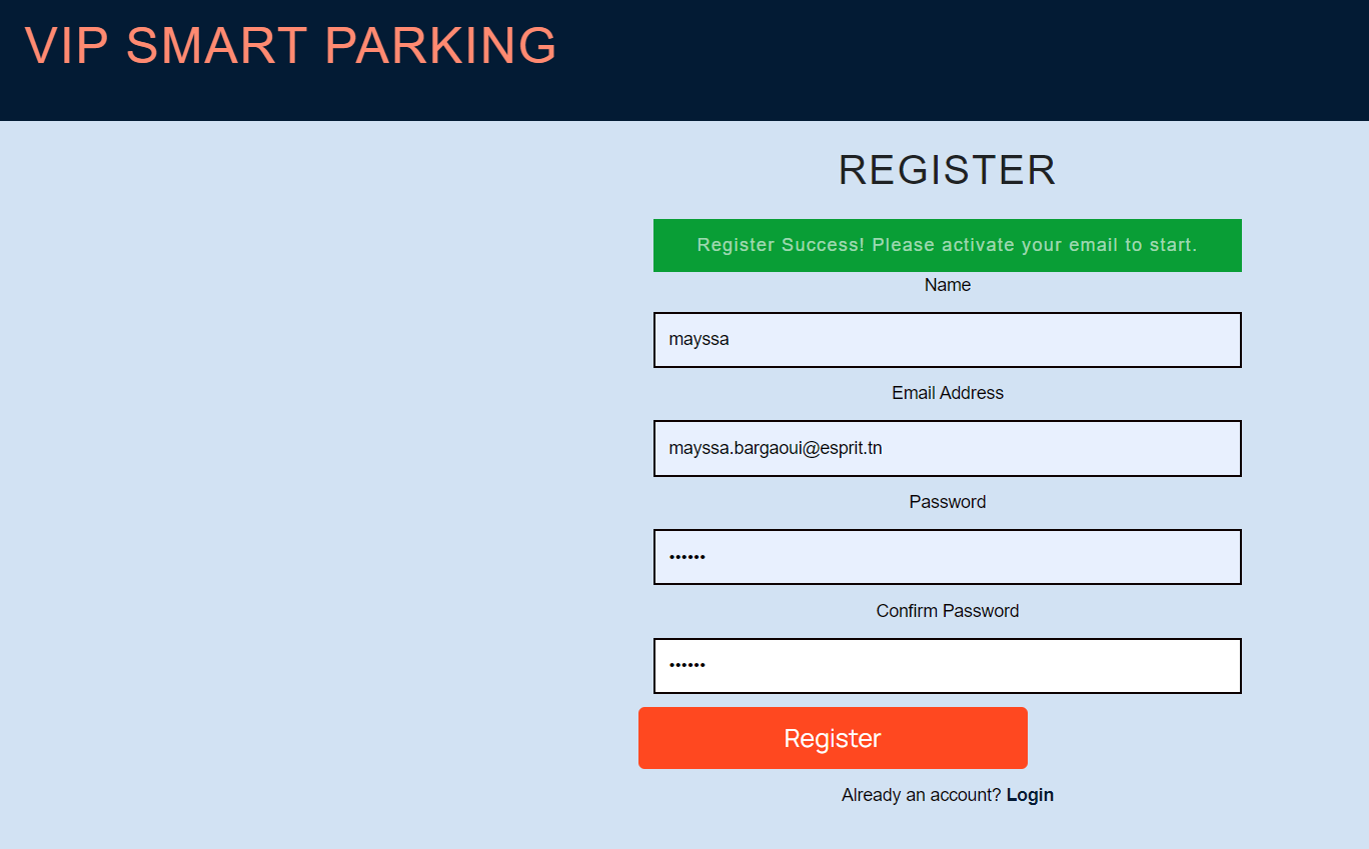
Task: Click the Name field label
Action: 947,285
